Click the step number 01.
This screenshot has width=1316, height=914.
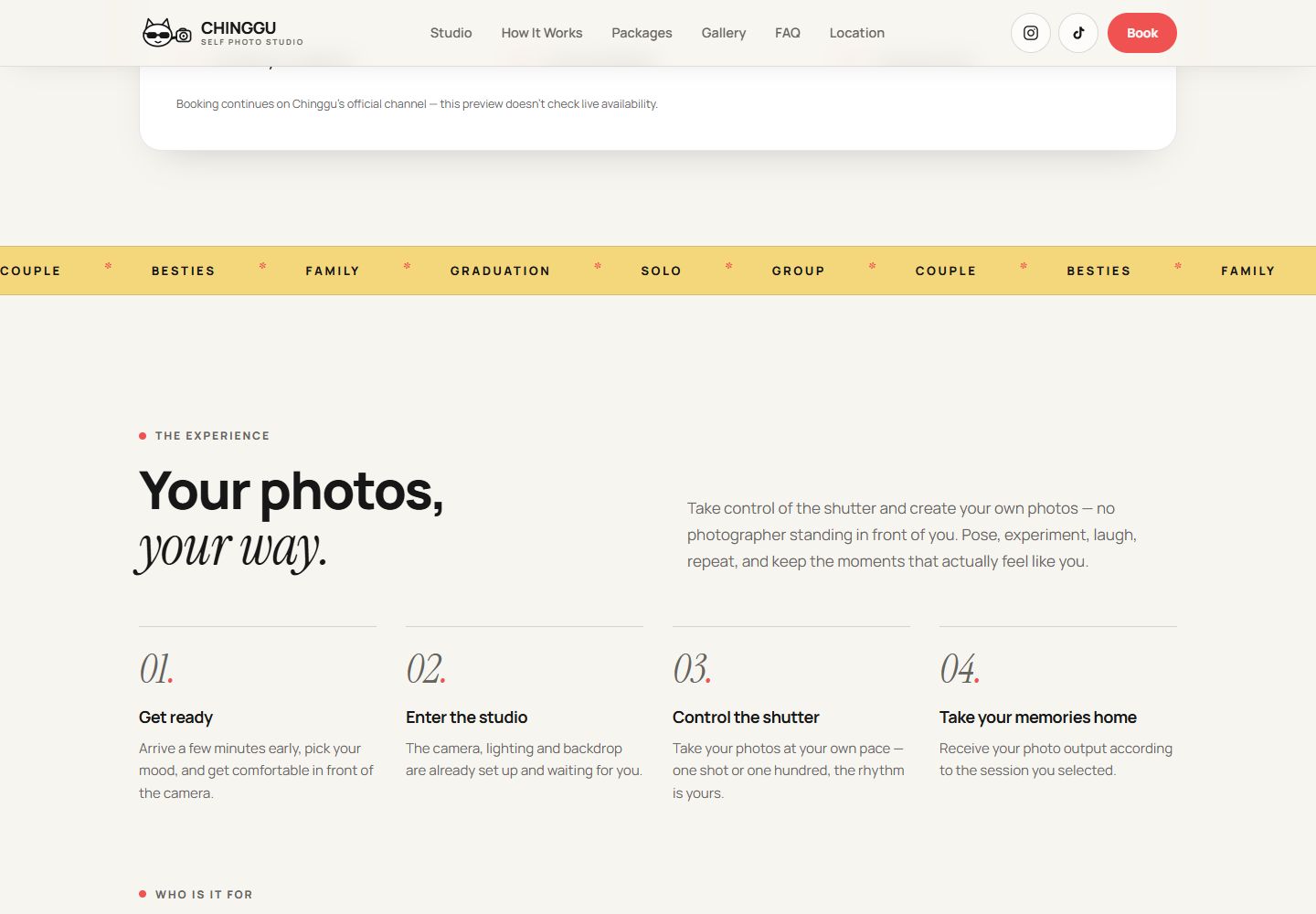pyautogui.click(x=156, y=669)
